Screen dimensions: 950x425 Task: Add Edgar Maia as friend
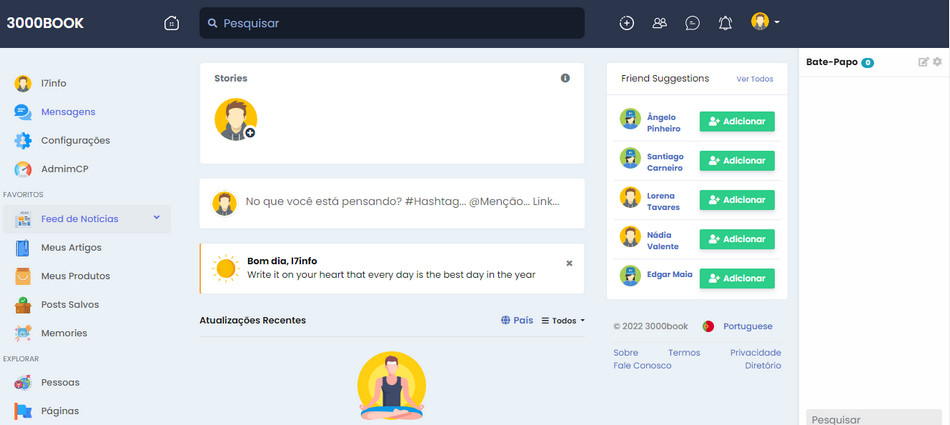point(737,278)
